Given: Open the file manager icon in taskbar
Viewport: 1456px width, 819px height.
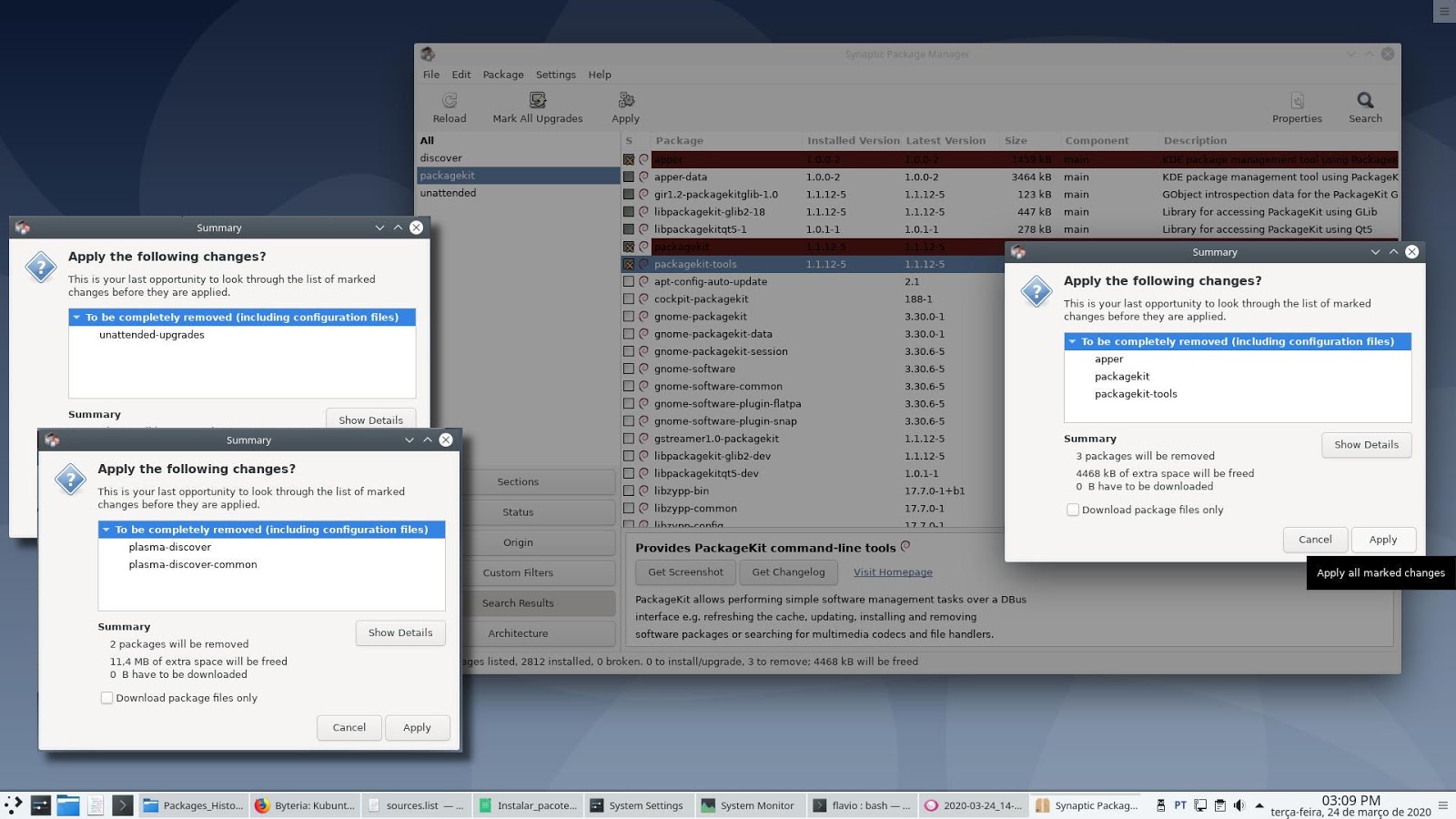Looking at the screenshot, I should (68, 804).
